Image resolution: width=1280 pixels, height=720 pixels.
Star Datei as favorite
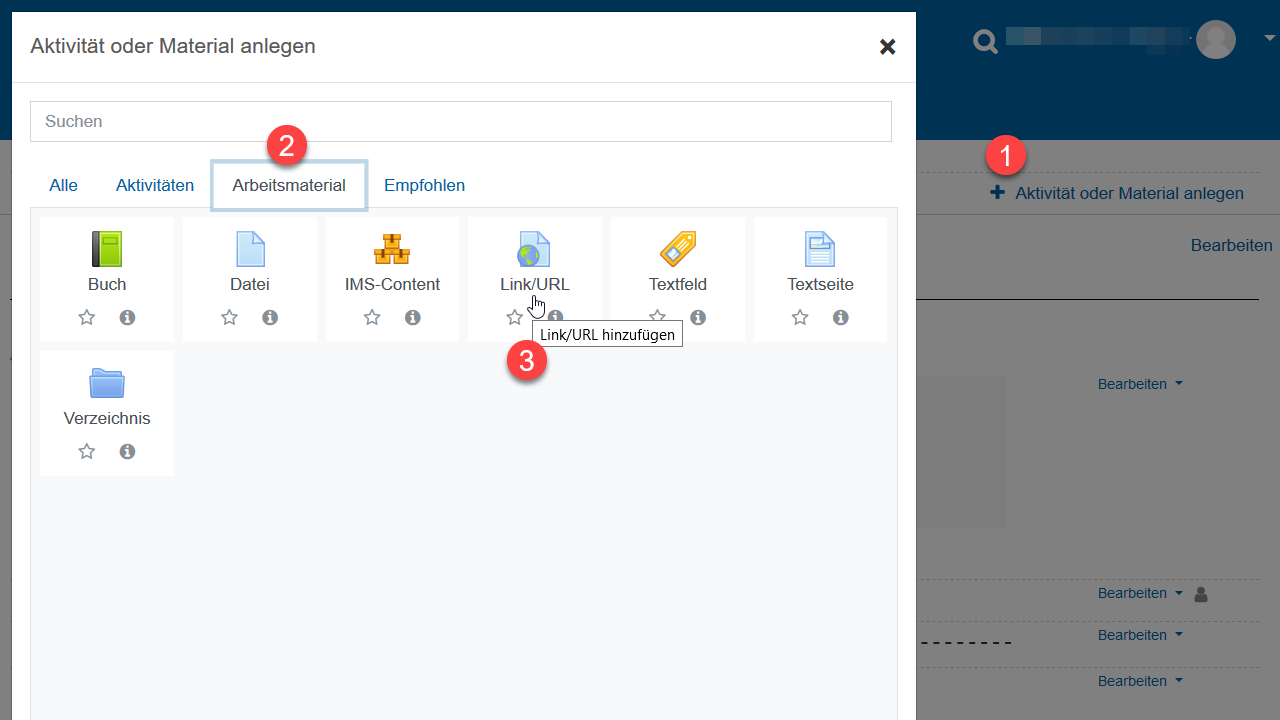pyautogui.click(x=230, y=317)
